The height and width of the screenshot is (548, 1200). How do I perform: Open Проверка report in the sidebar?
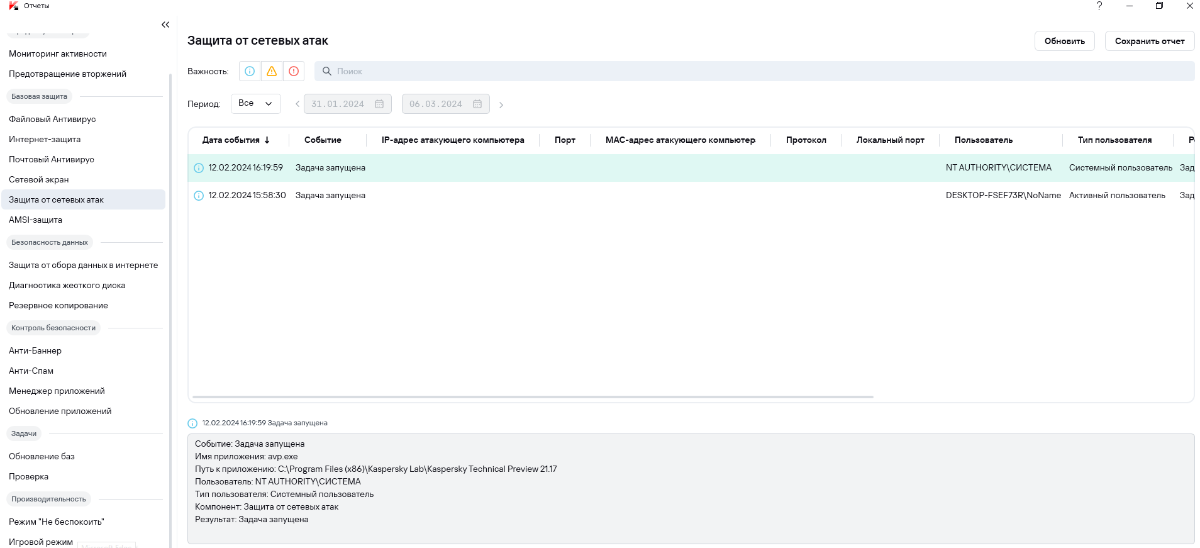[29, 476]
